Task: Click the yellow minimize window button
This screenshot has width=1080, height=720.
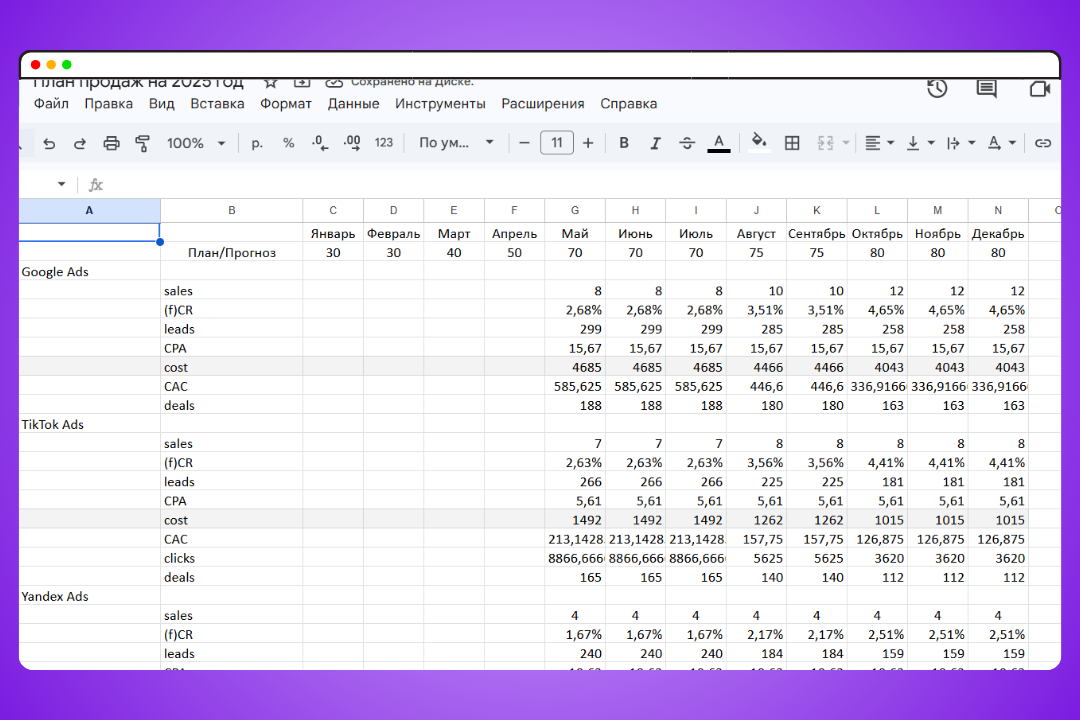Action: tap(51, 65)
